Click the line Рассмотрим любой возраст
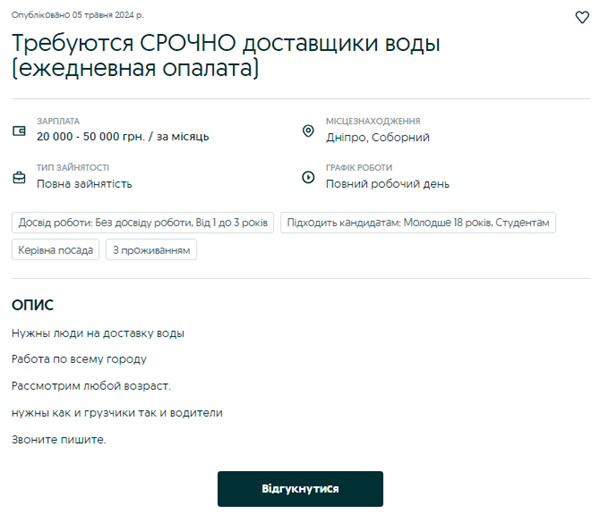The height and width of the screenshot is (531, 600). 92,386
